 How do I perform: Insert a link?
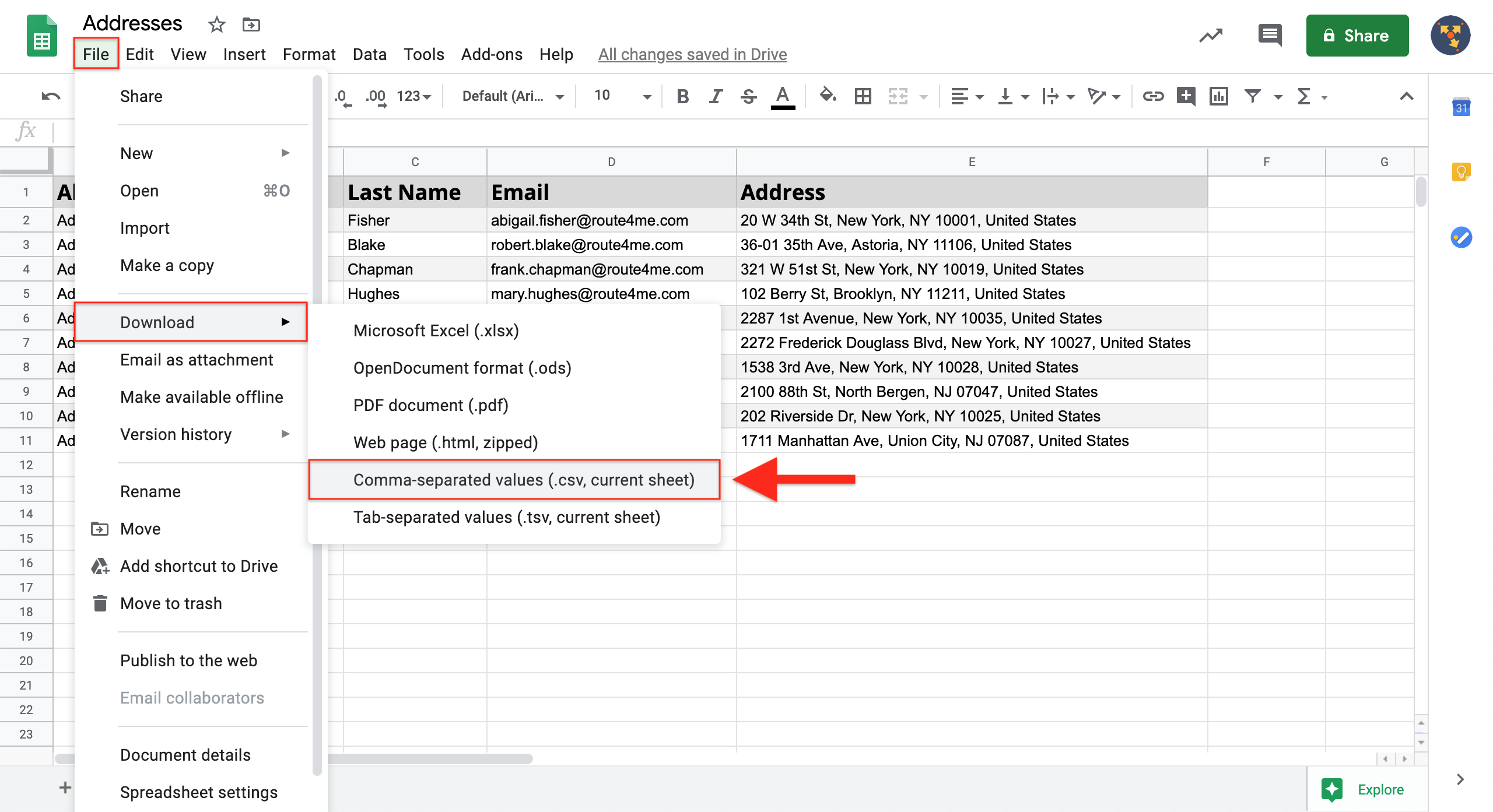[1153, 96]
